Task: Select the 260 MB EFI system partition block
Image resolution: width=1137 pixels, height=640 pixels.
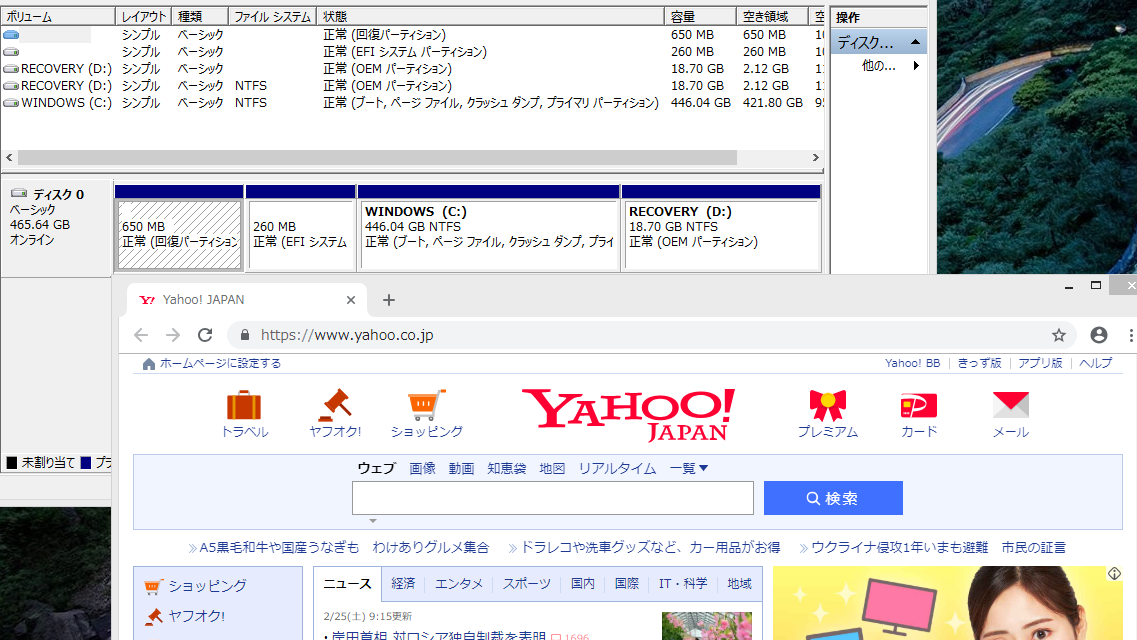Action: pos(300,235)
